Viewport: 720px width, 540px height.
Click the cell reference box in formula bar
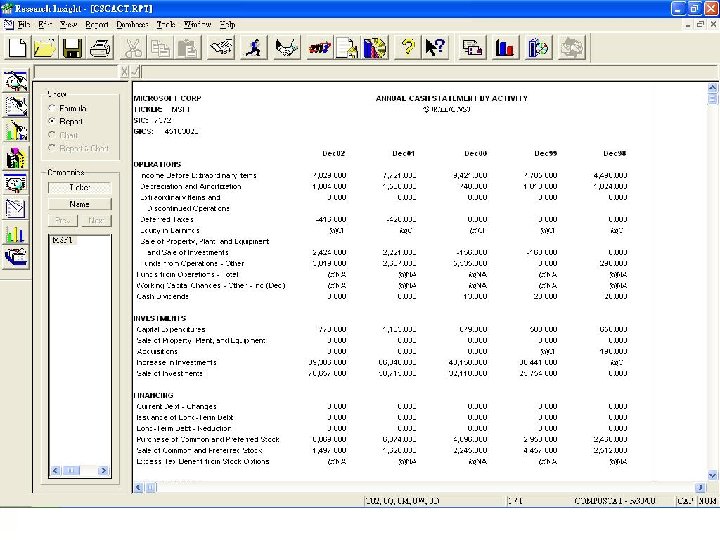pyautogui.click(x=76, y=72)
